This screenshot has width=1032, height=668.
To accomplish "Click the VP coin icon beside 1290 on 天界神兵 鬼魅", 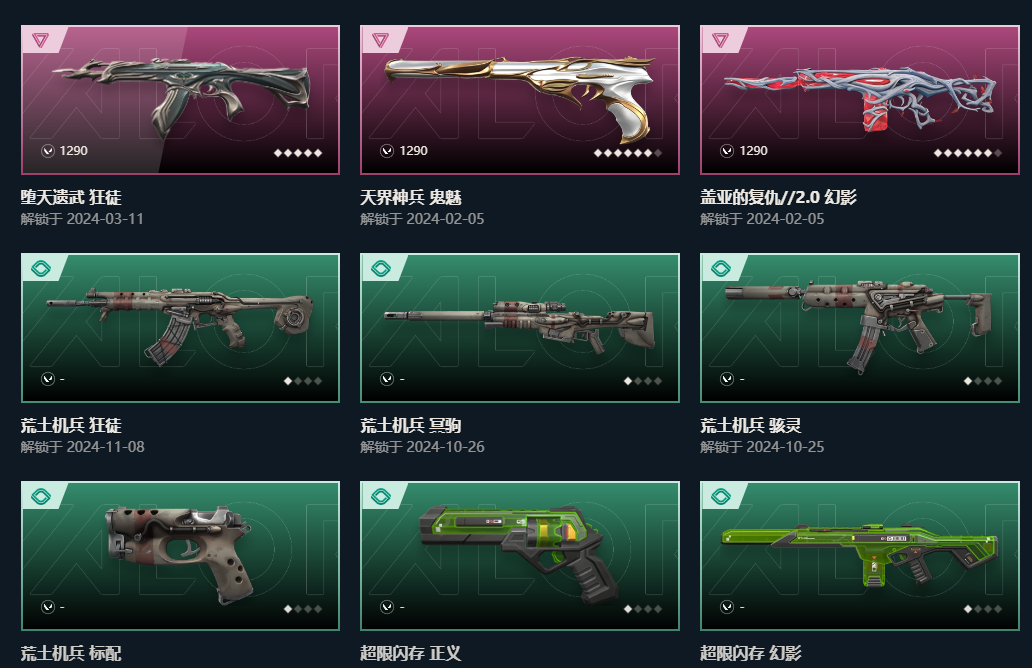I will click(x=387, y=151).
